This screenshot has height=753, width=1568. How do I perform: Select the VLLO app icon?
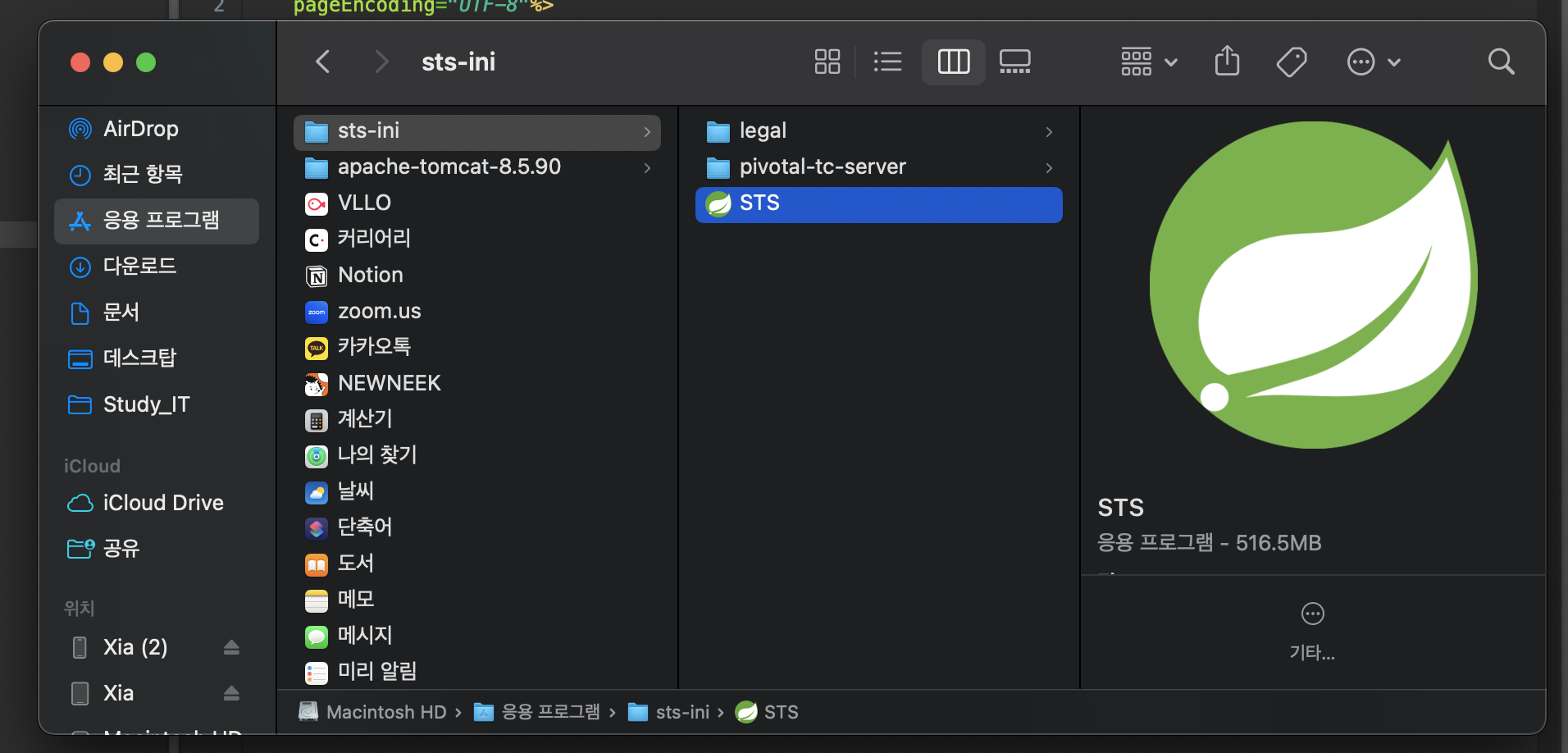[317, 203]
